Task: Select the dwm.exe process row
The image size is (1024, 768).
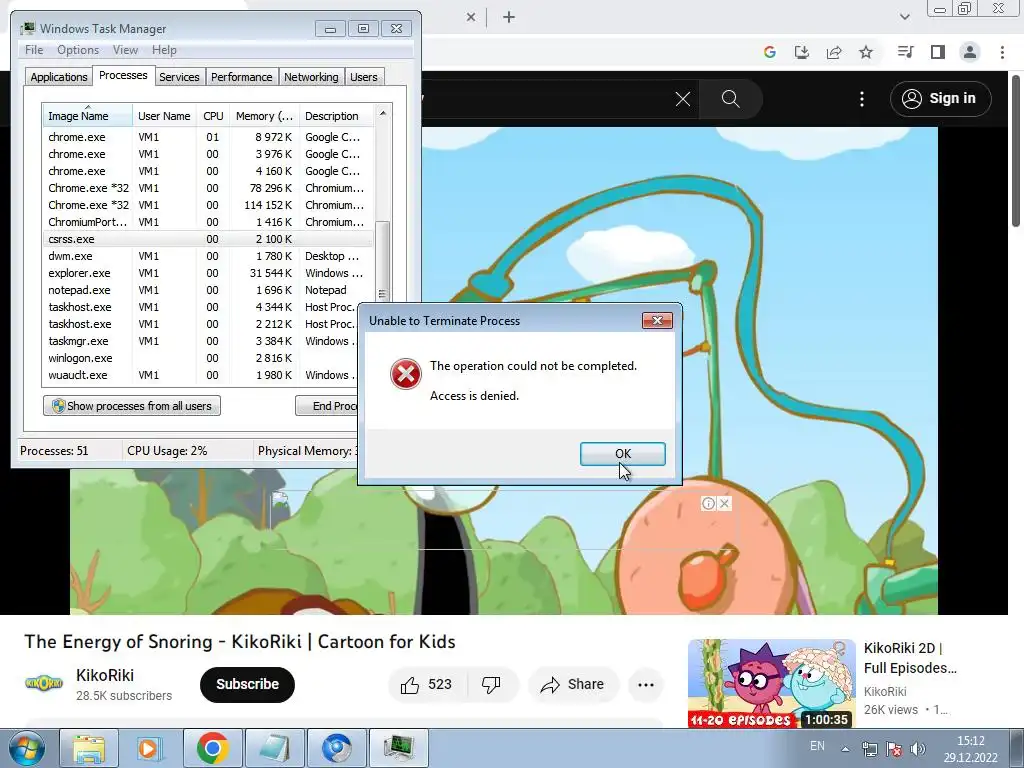Action: click(208, 256)
